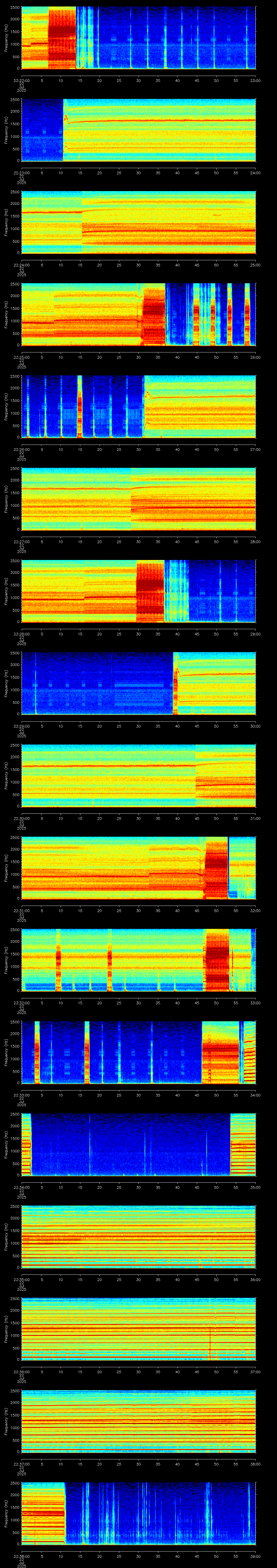
Task: Pick the spectrogram panel beginning at 22:25:00
Action: (138, 314)
